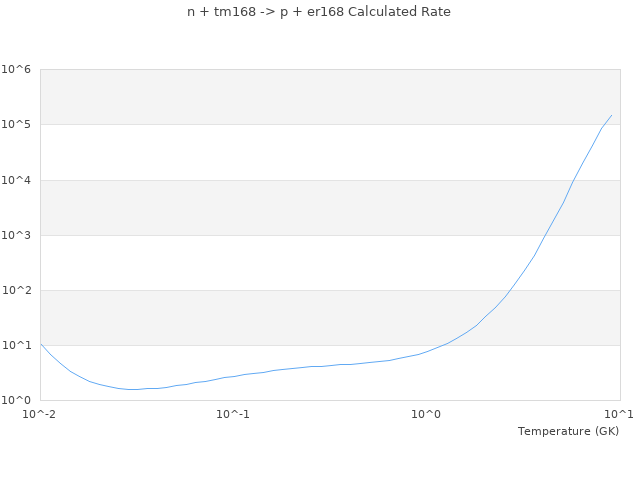Click the Temperature (GK) axis title

point(568,431)
